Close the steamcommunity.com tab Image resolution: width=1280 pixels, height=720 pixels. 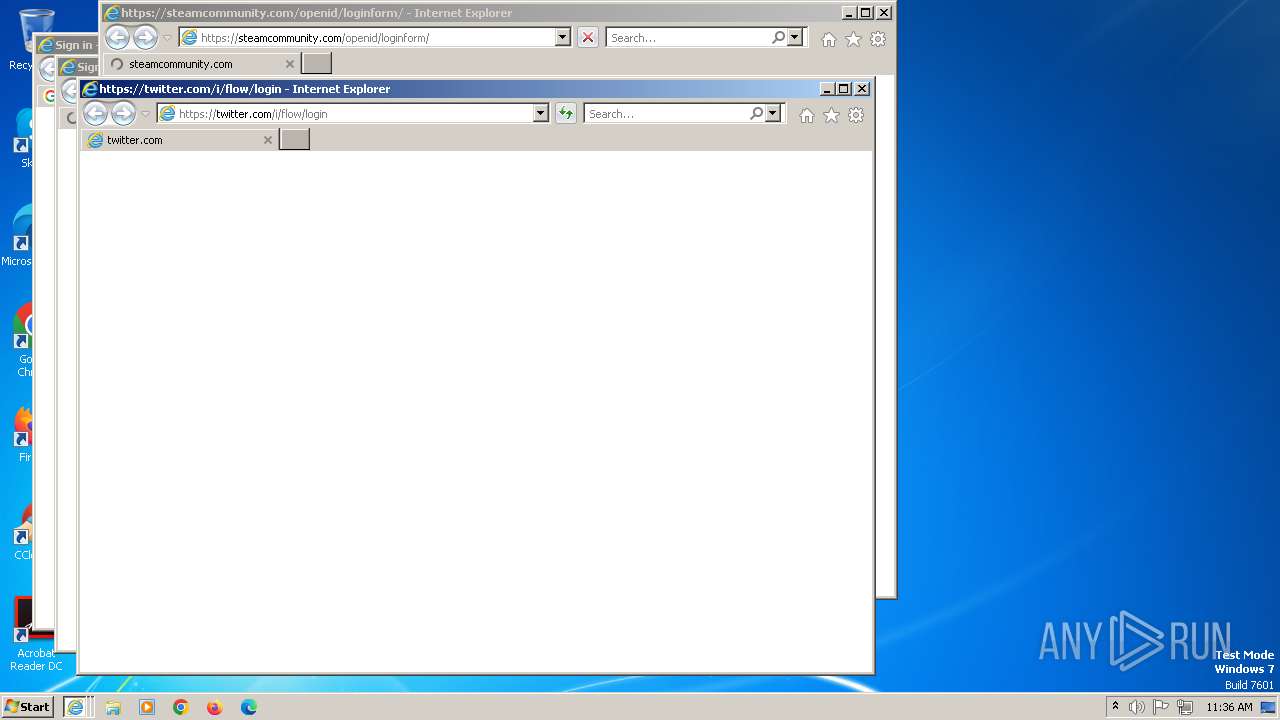(290, 64)
